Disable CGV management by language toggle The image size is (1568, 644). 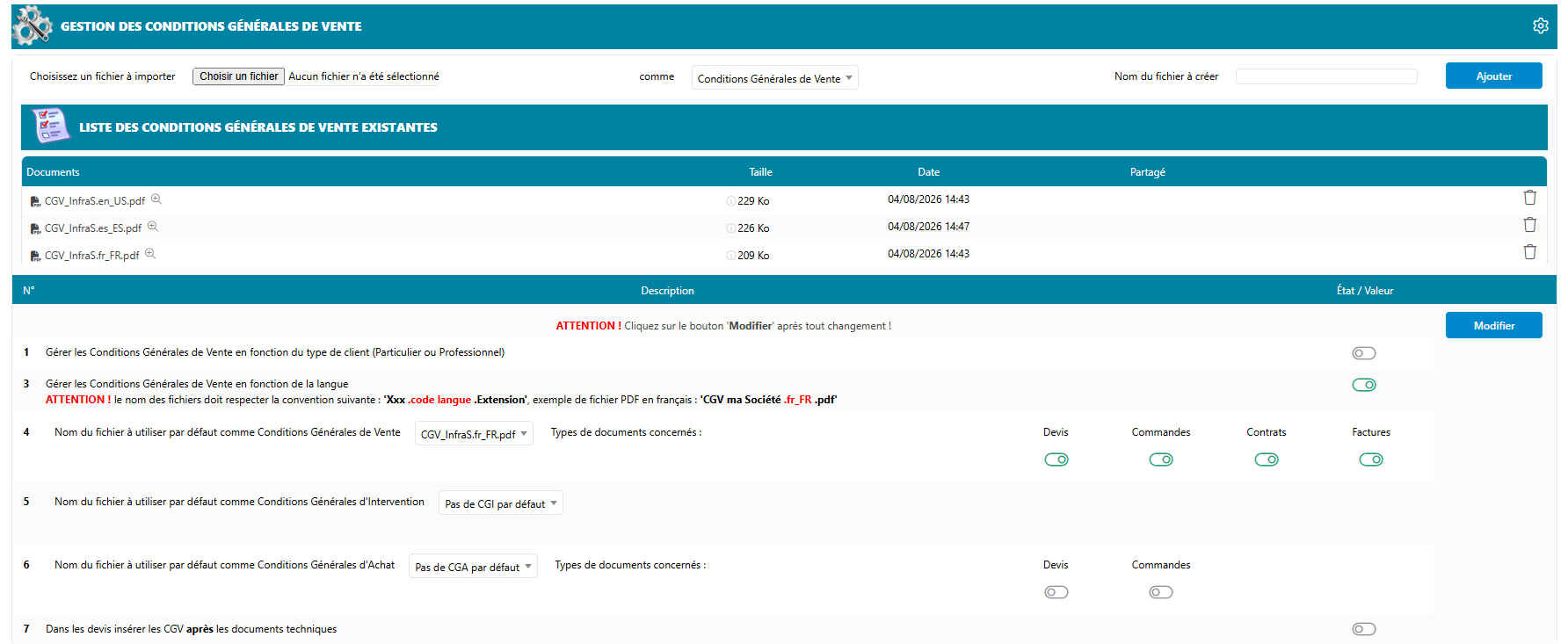(1364, 385)
